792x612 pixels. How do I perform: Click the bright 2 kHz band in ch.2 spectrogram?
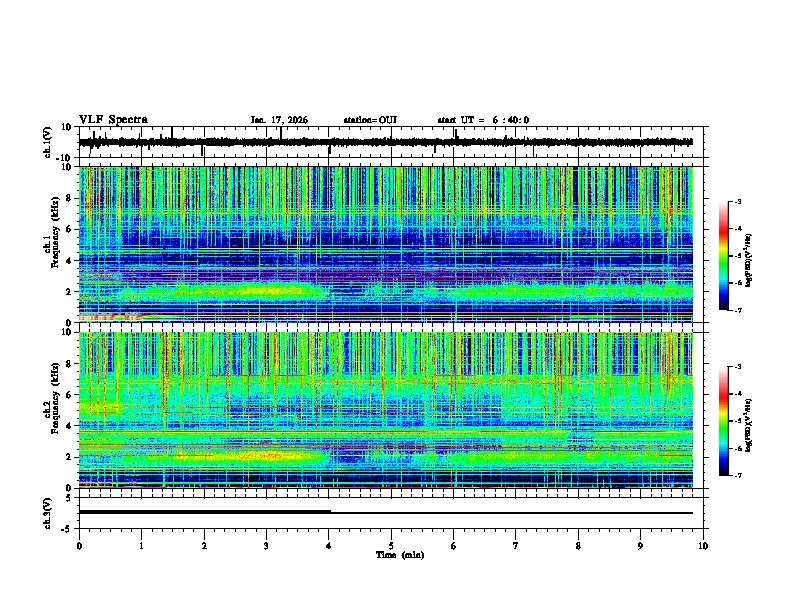coord(253,456)
